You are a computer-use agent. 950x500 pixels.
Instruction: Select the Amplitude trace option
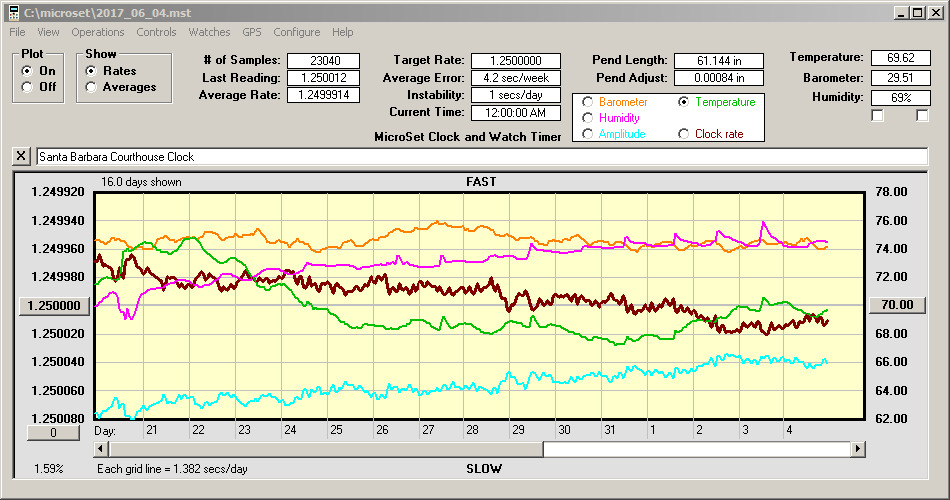(587, 134)
